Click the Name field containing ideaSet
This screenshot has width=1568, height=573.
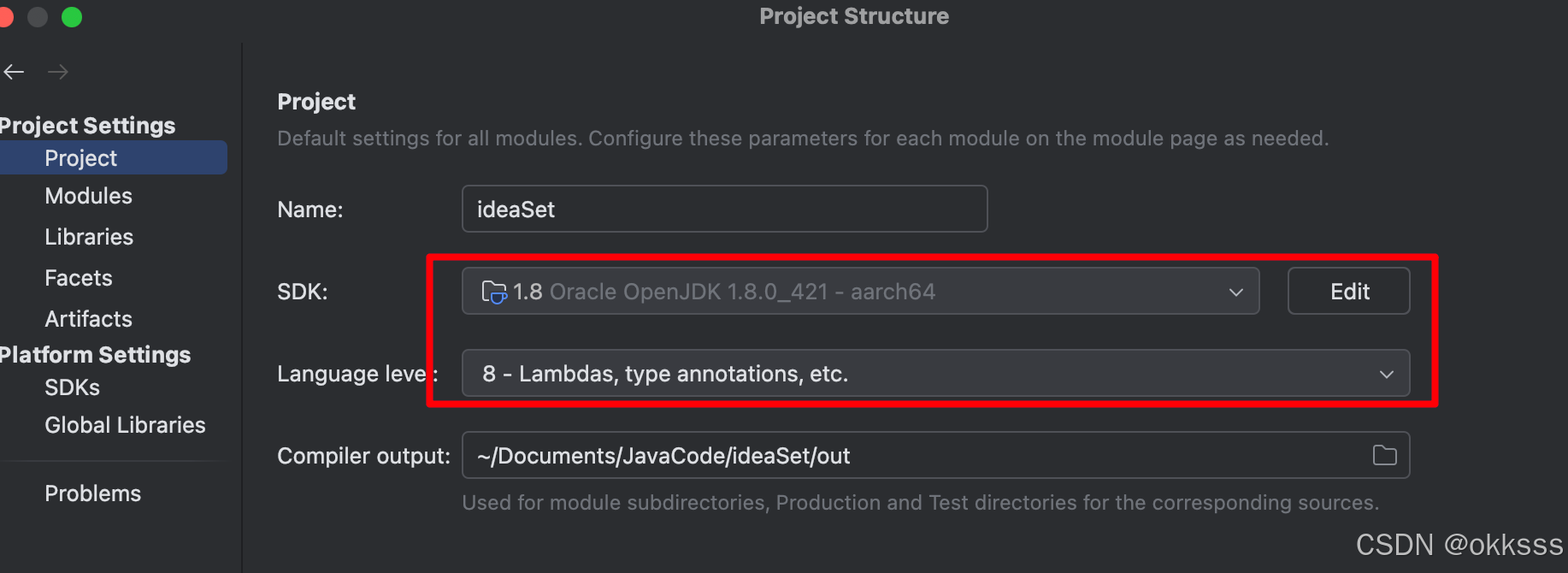point(724,210)
